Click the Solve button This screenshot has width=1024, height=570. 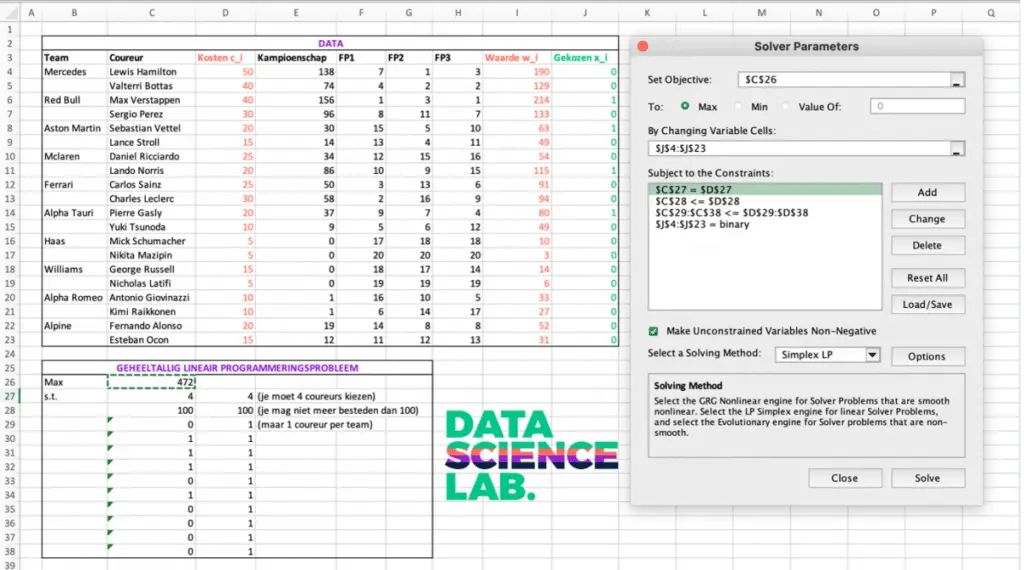(927, 478)
